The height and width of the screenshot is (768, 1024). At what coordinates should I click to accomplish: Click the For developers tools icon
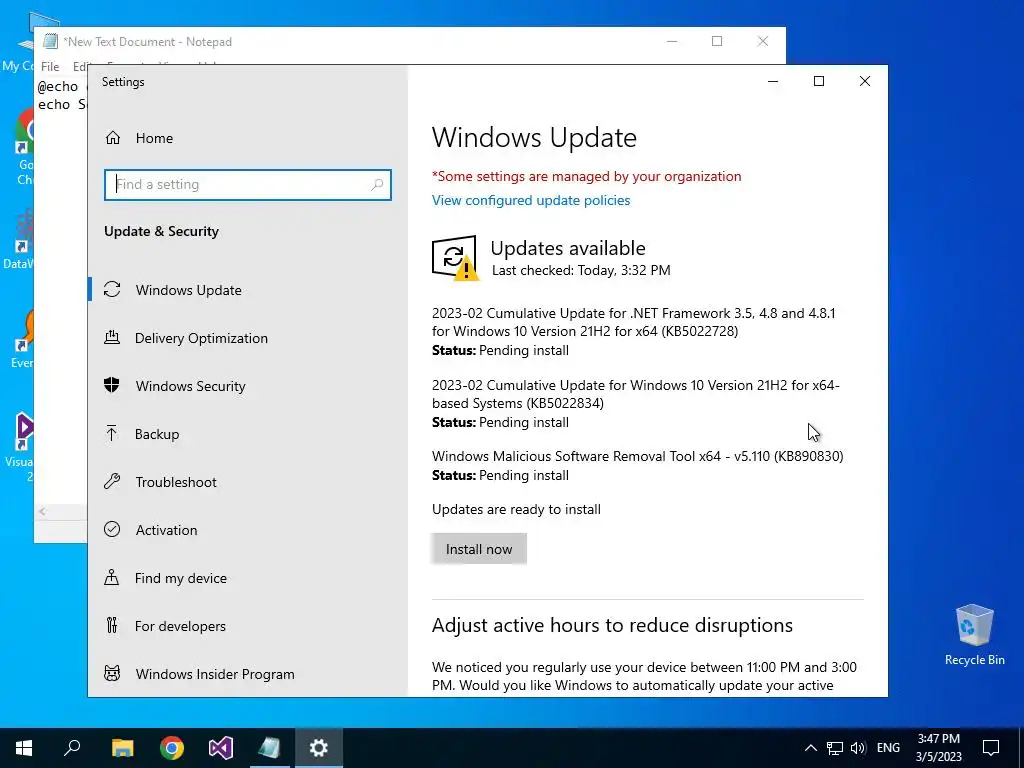[112, 625]
